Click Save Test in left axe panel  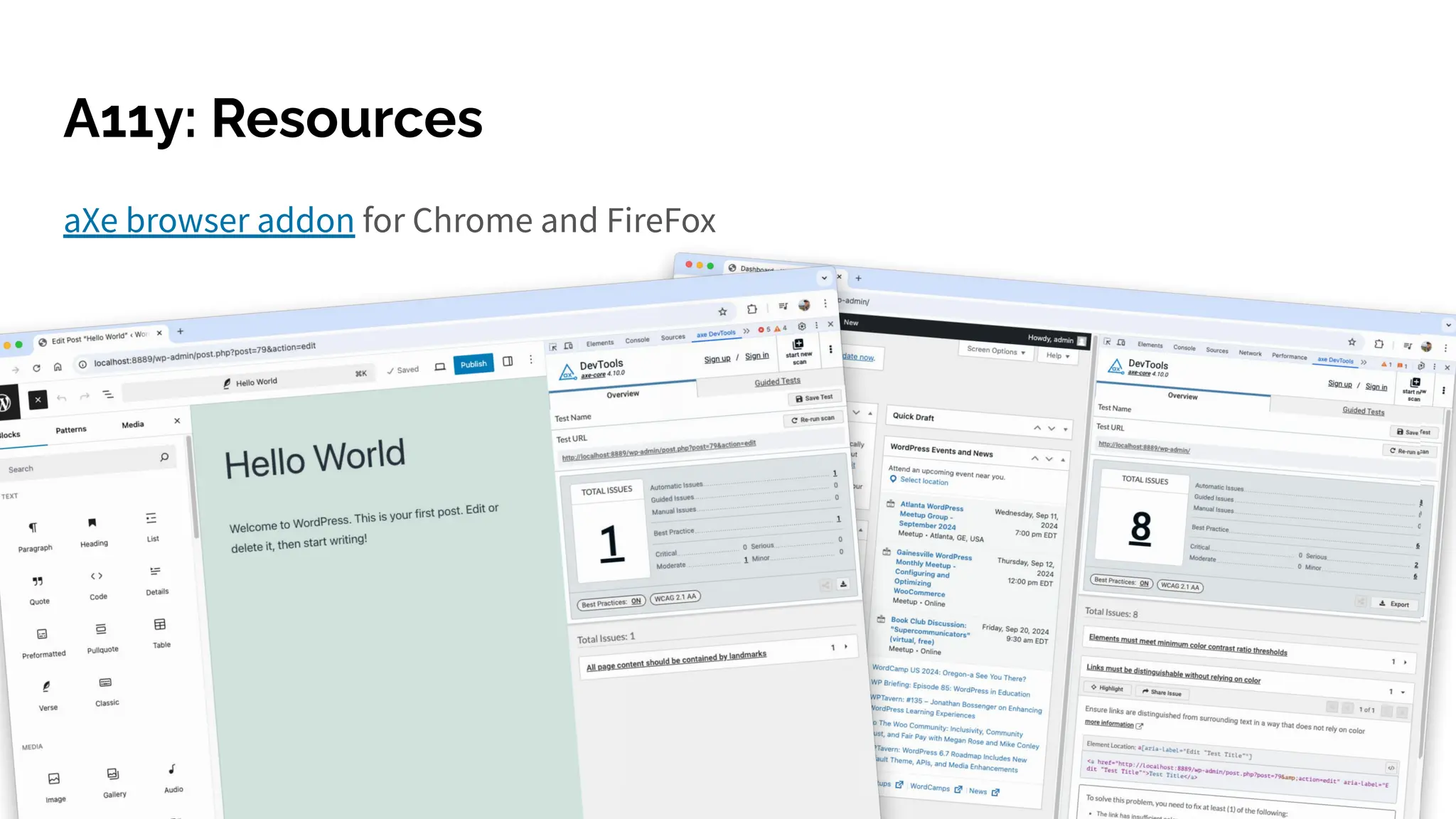[814, 398]
